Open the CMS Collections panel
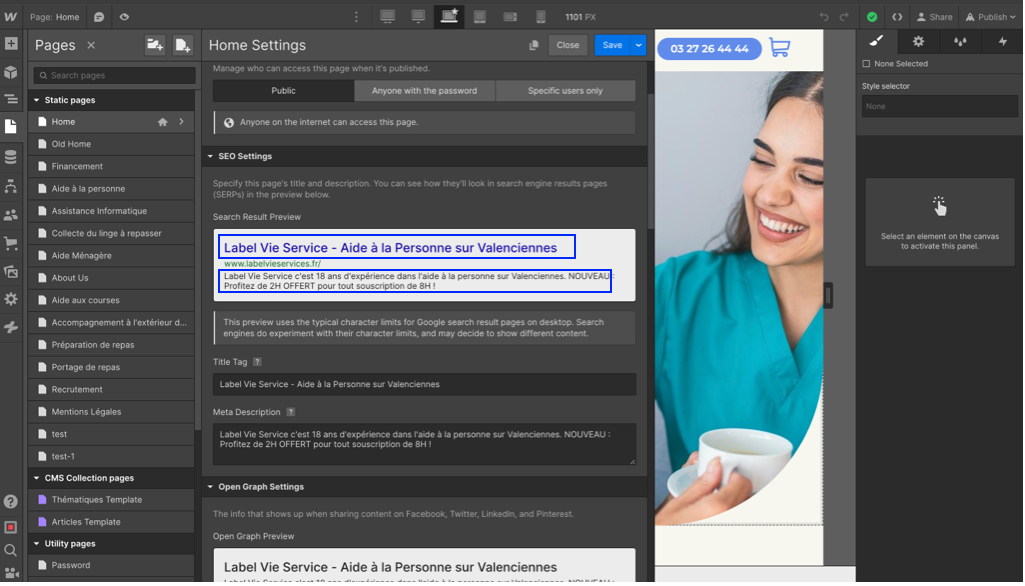Image resolution: width=1025 pixels, height=586 pixels. (10, 157)
